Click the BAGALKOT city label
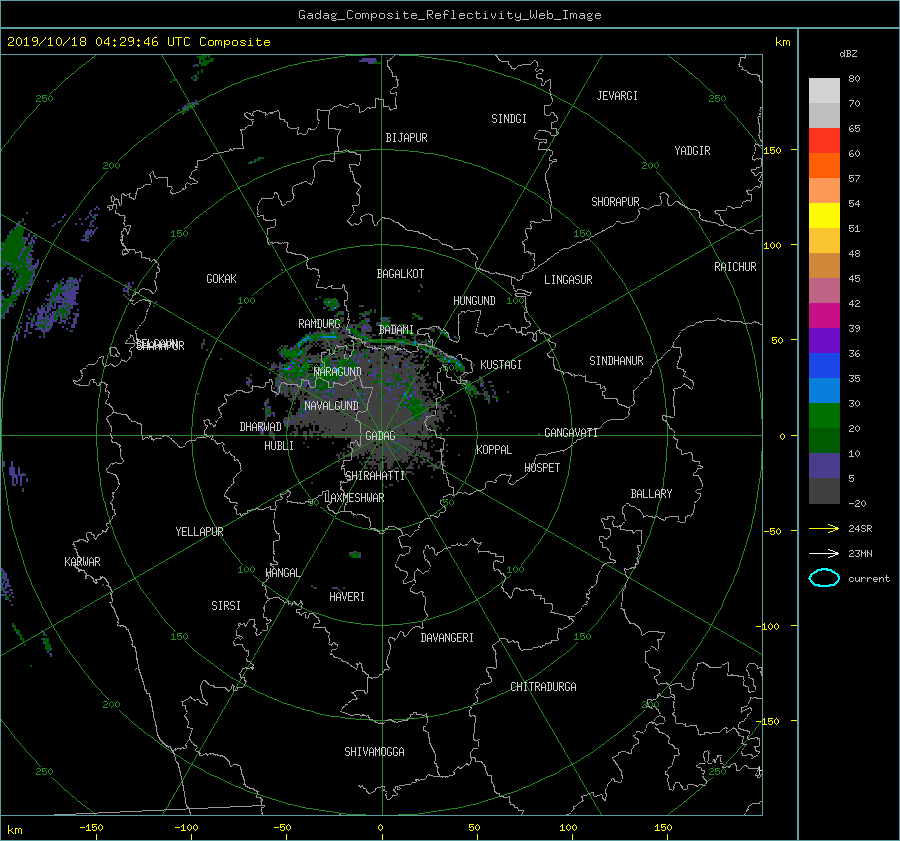 (400, 274)
